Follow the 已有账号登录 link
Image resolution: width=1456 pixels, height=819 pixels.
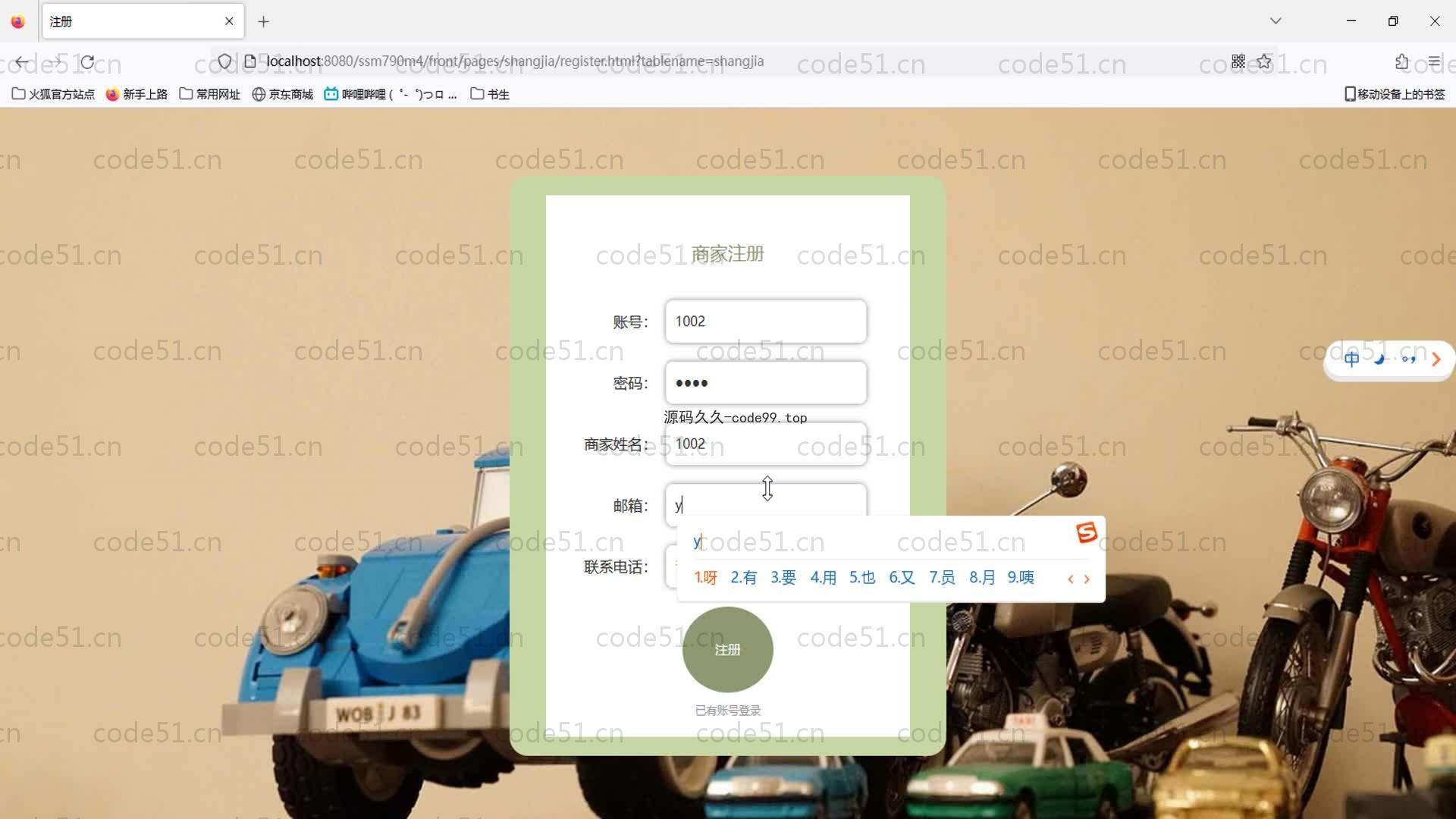click(x=728, y=711)
